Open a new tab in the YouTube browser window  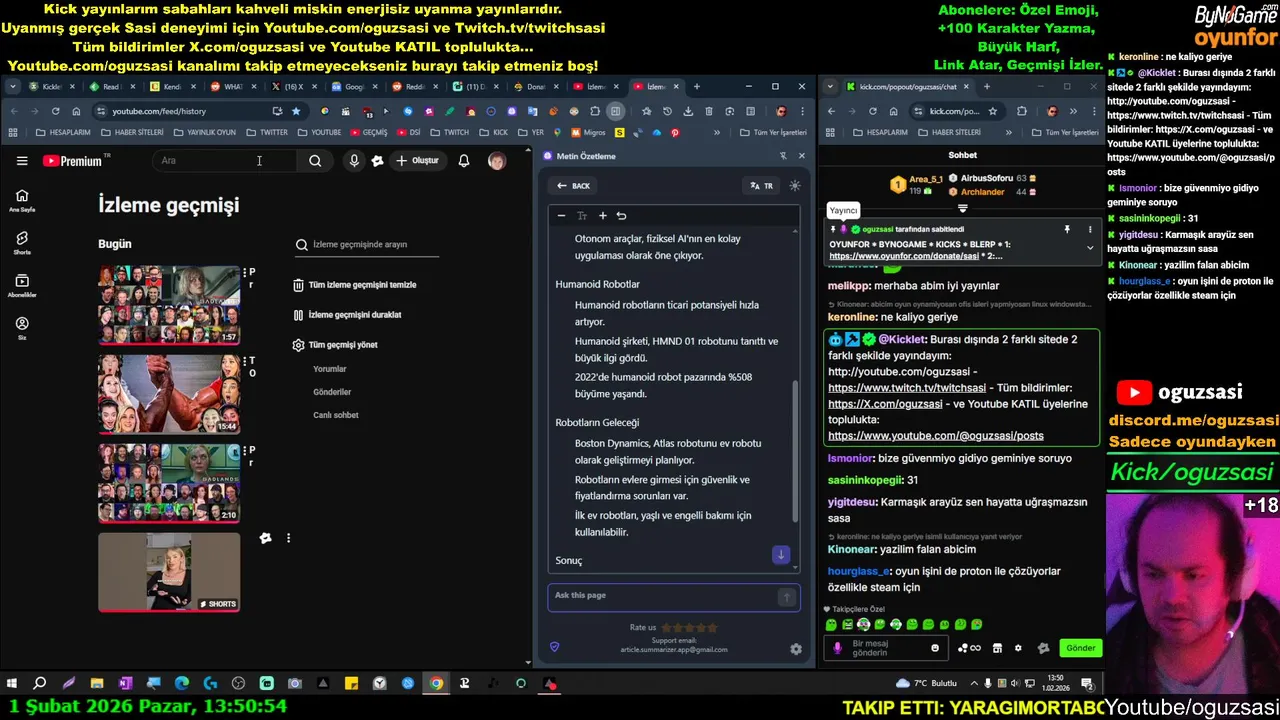coord(696,87)
